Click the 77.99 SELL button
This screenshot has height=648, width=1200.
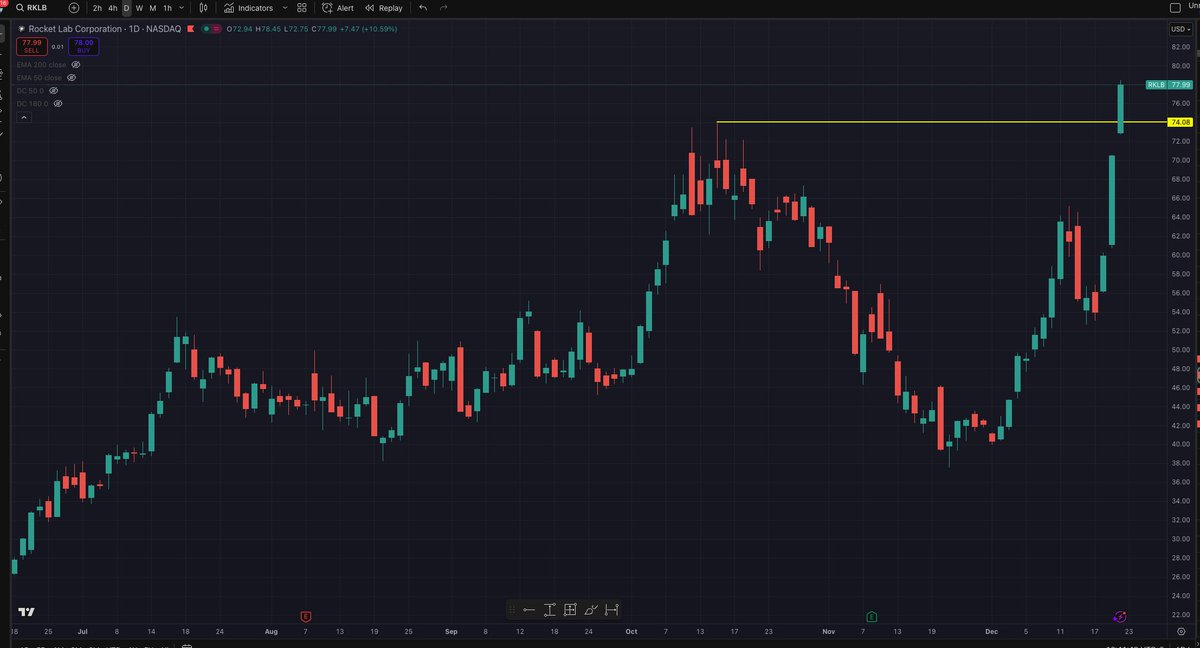tap(31, 46)
